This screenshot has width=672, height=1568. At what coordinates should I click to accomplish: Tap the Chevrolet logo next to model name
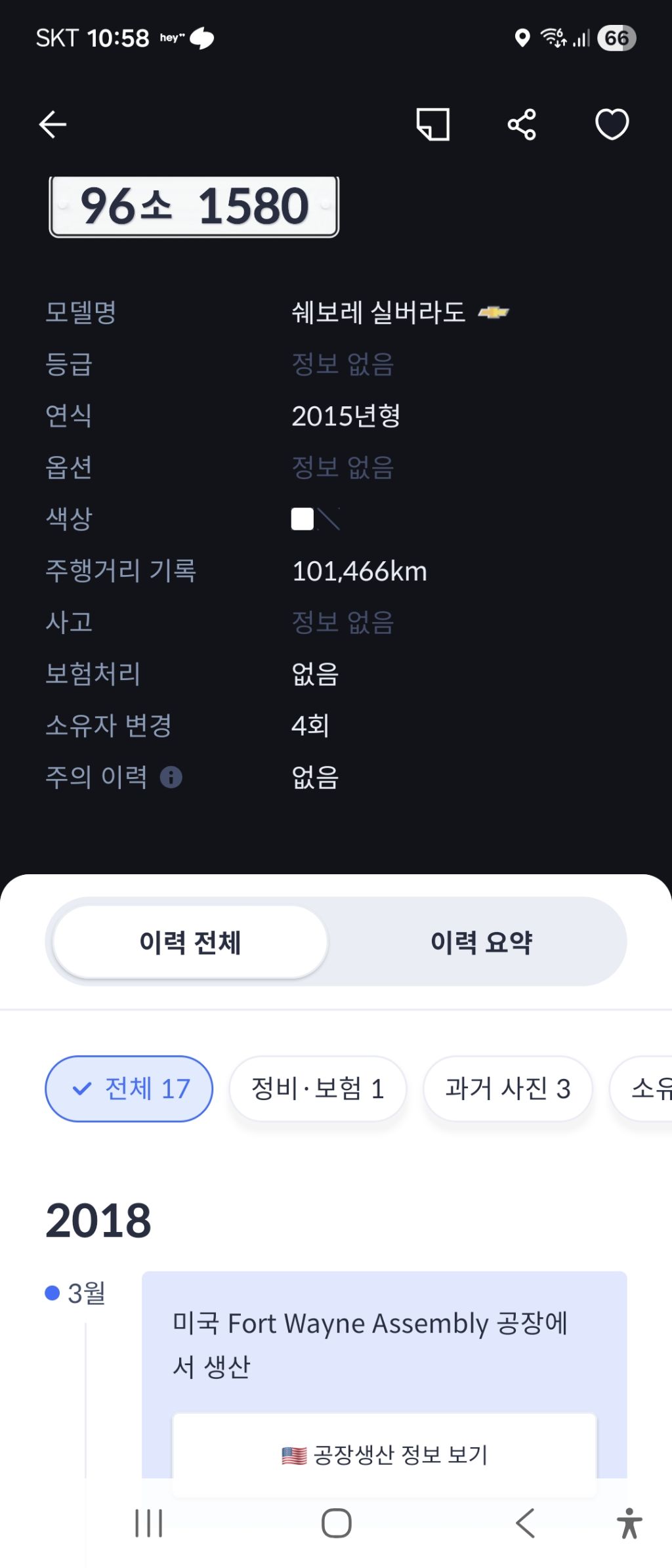(493, 312)
